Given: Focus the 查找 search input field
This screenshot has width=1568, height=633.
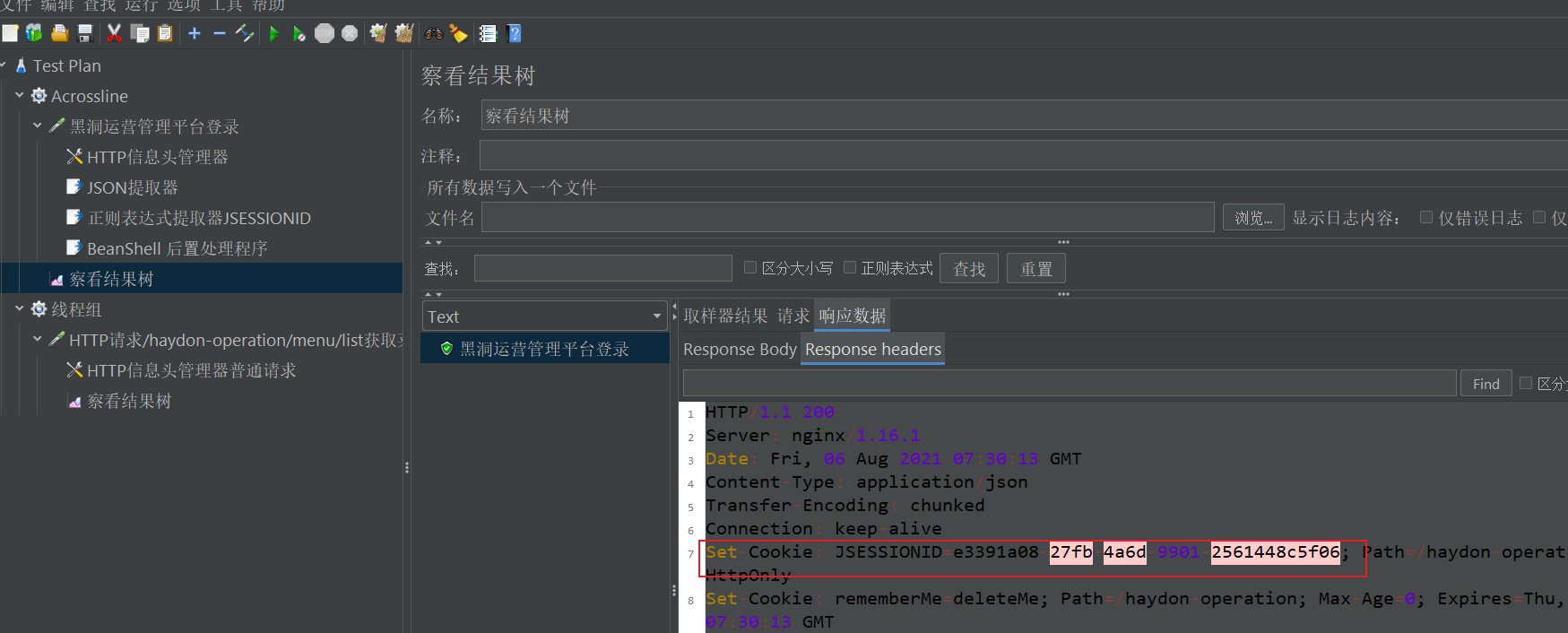Looking at the screenshot, I should click(x=603, y=268).
